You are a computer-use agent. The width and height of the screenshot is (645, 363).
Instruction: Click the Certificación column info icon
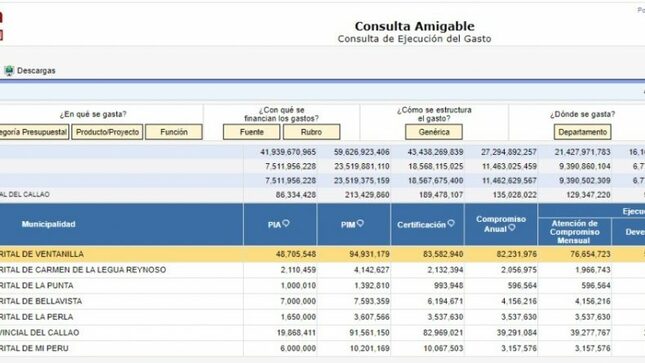pos(451,223)
